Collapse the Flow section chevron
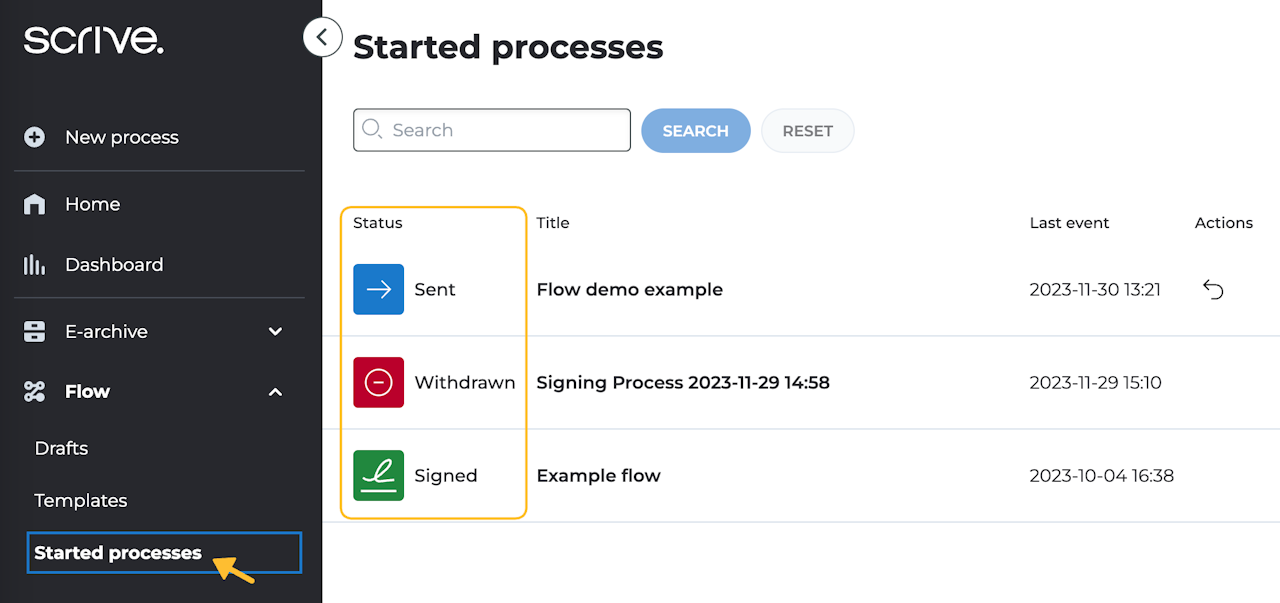The height and width of the screenshot is (603, 1280). pyautogui.click(x=276, y=392)
